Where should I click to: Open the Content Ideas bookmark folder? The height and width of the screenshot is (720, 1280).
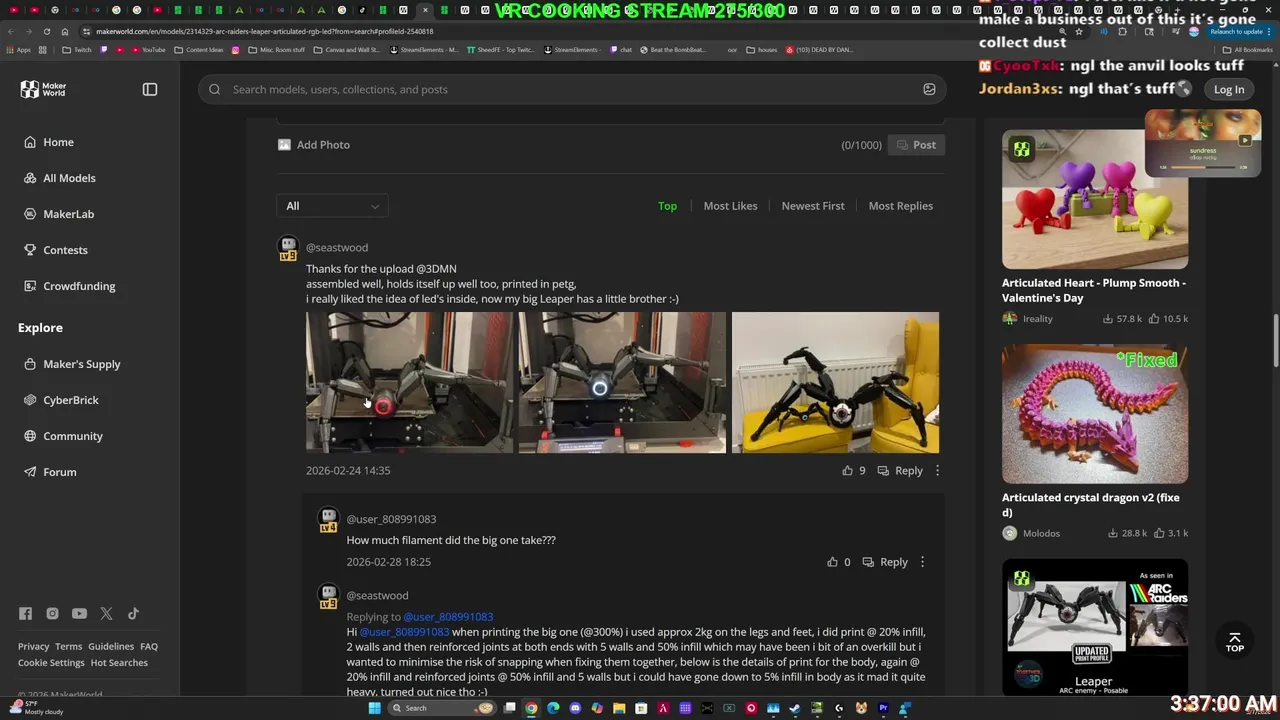(198, 49)
